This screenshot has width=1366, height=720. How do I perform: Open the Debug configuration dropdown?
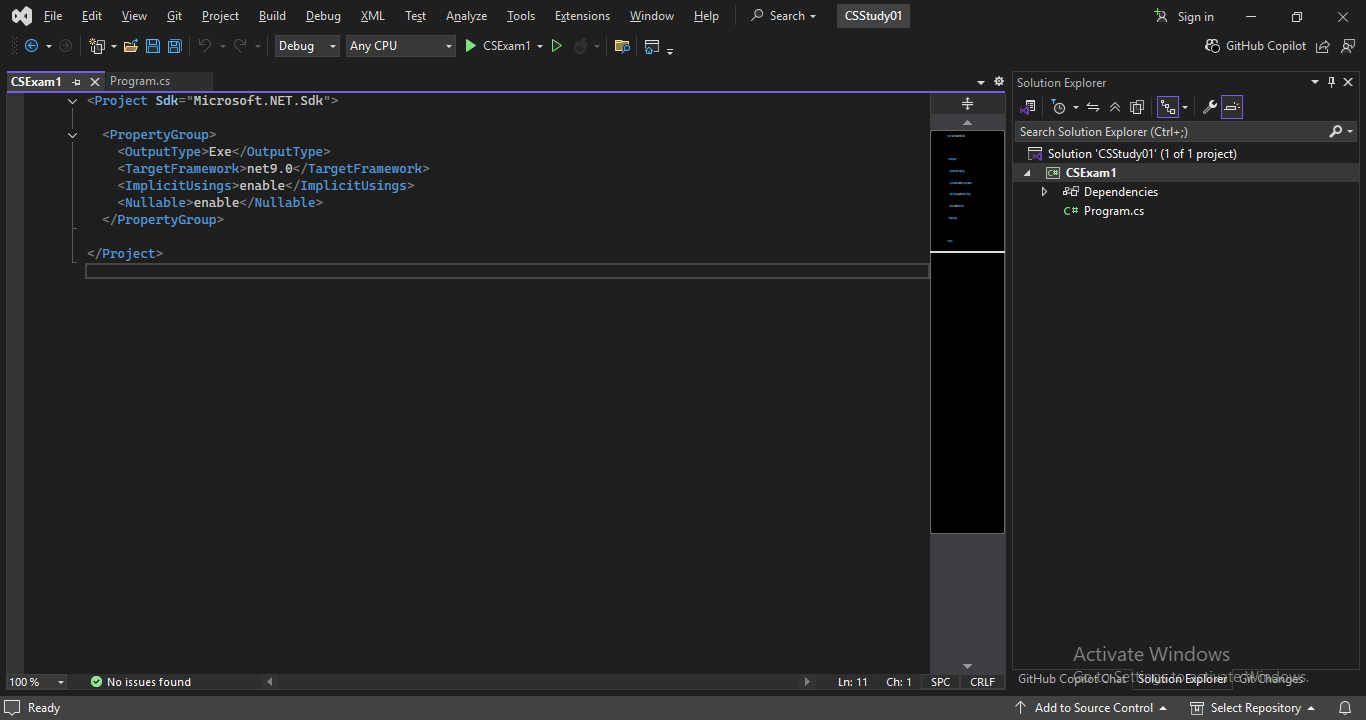(307, 46)
